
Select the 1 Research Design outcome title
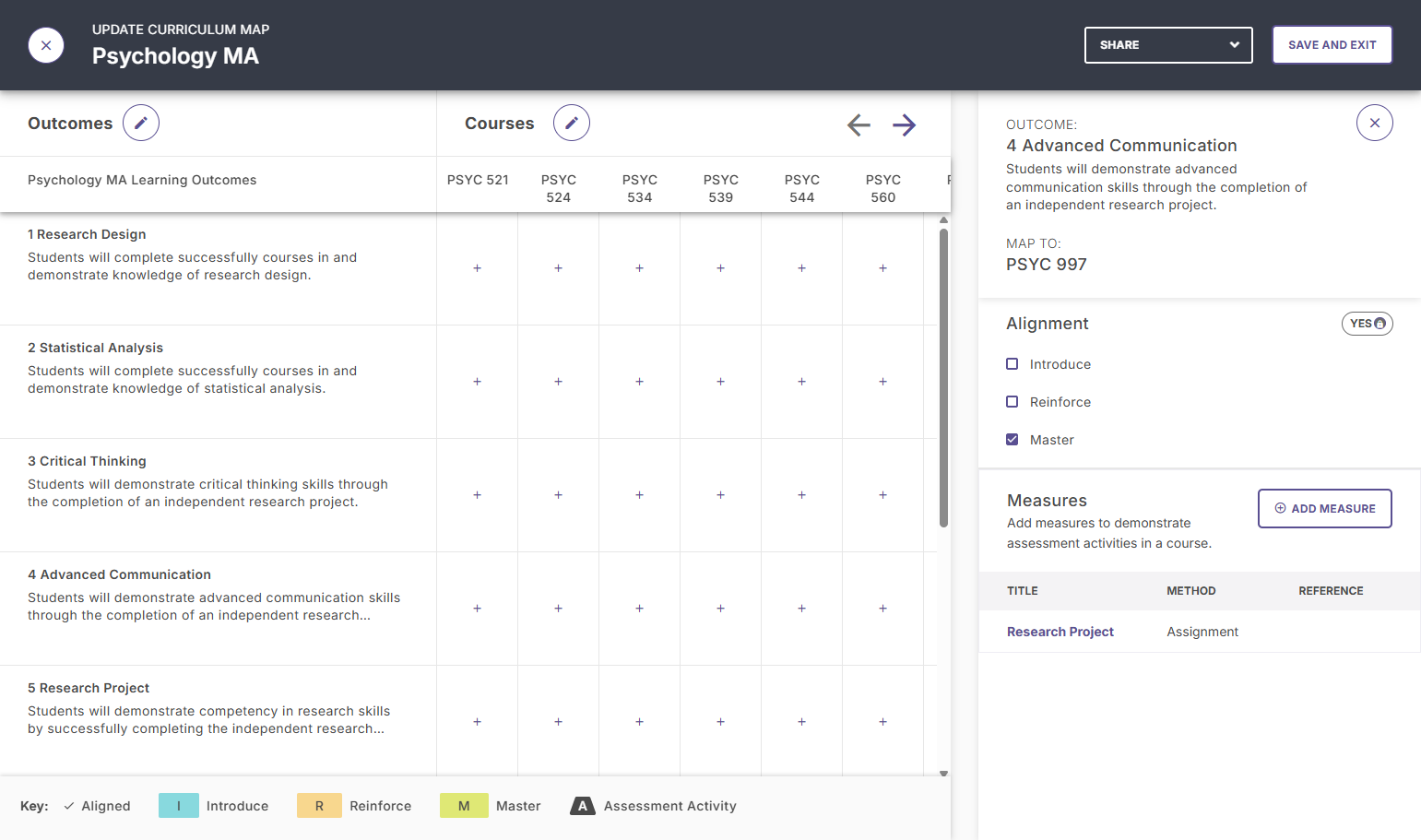tap(87, 234)
